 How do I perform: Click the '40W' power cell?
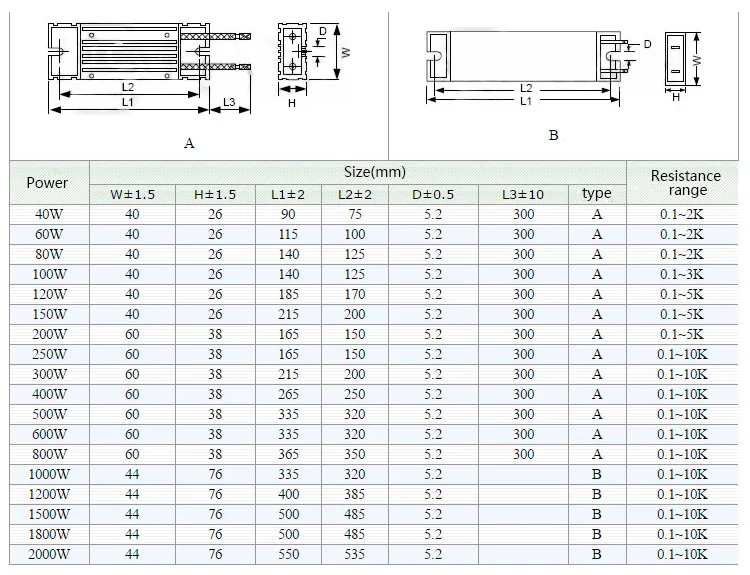[x=49, y=214]
